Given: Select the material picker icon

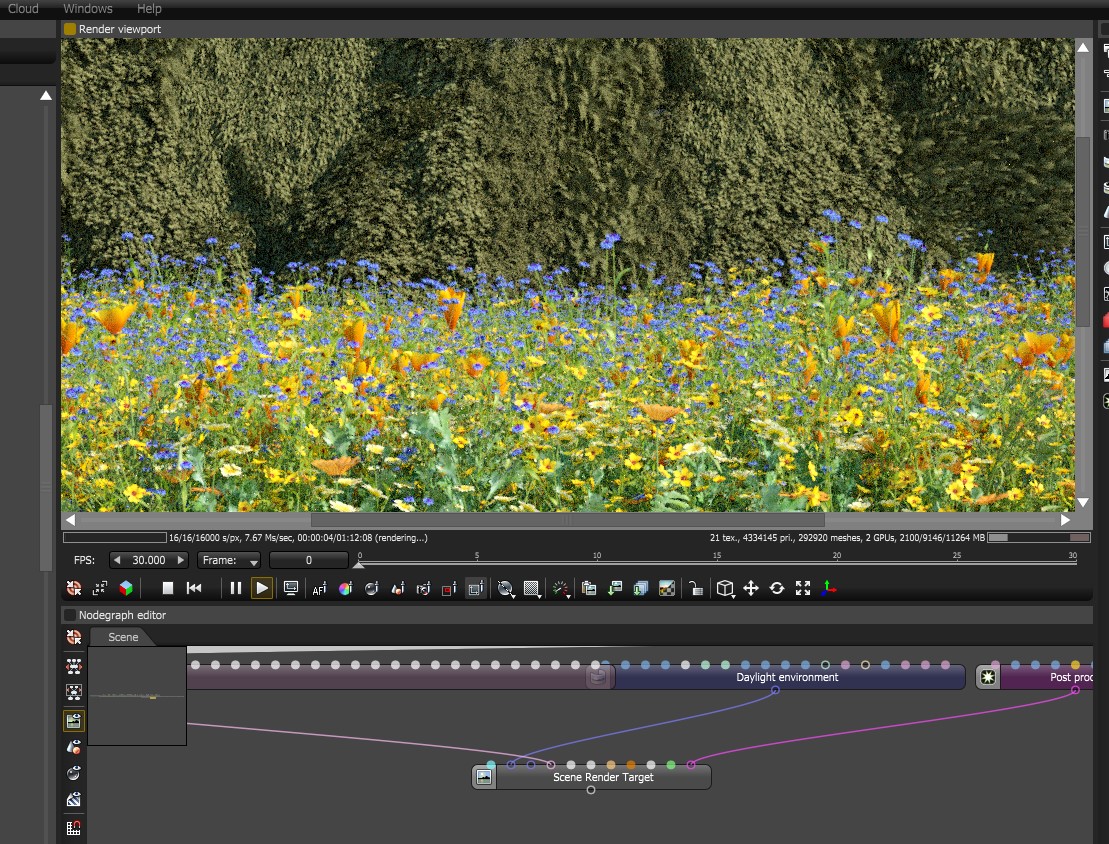Looking at the screenshot, I should [x=371, y=588].
